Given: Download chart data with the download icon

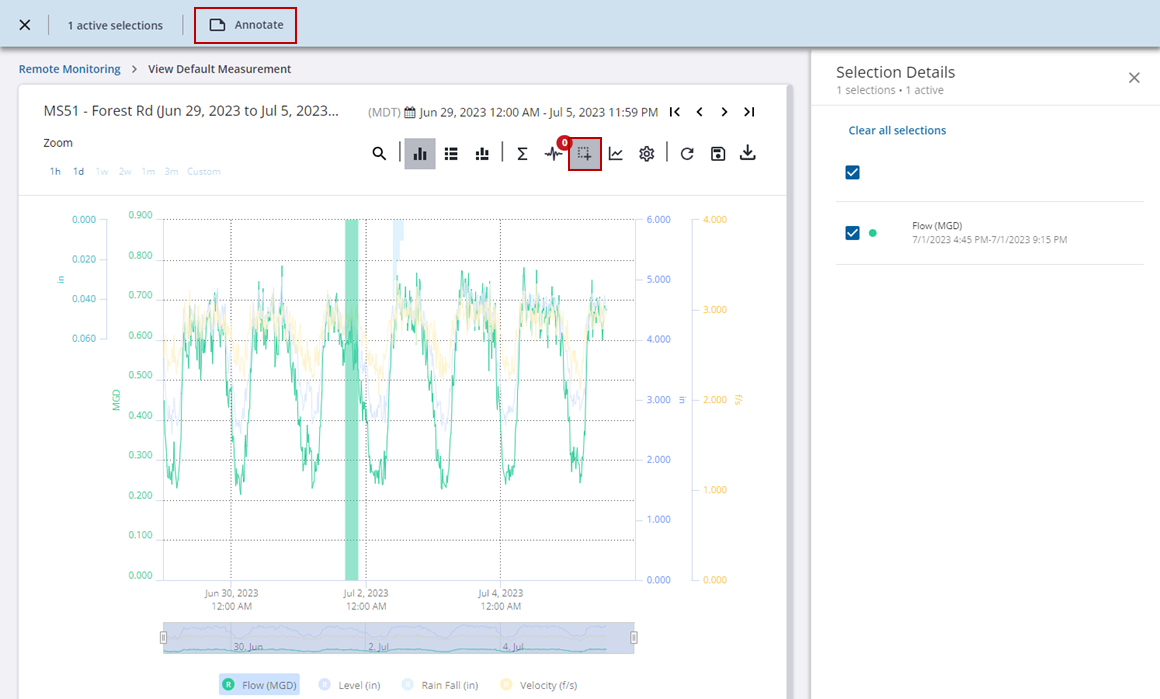Looking at the screenshot, I should coord(747,153).
